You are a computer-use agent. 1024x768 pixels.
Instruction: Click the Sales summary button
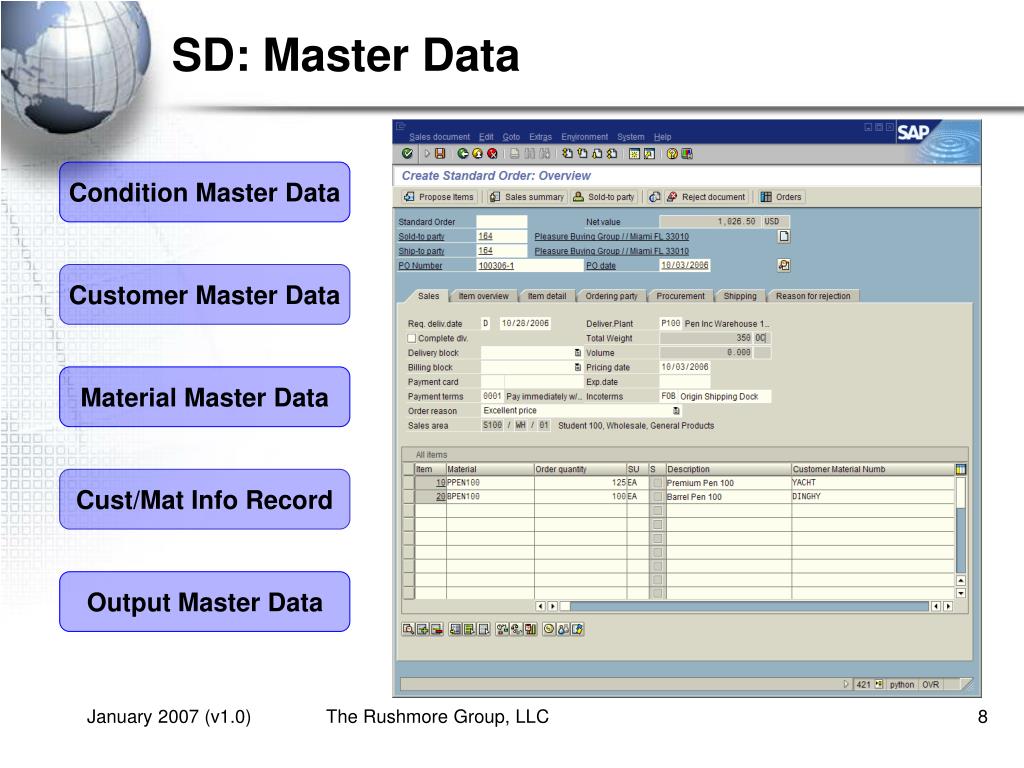[526, 197]
